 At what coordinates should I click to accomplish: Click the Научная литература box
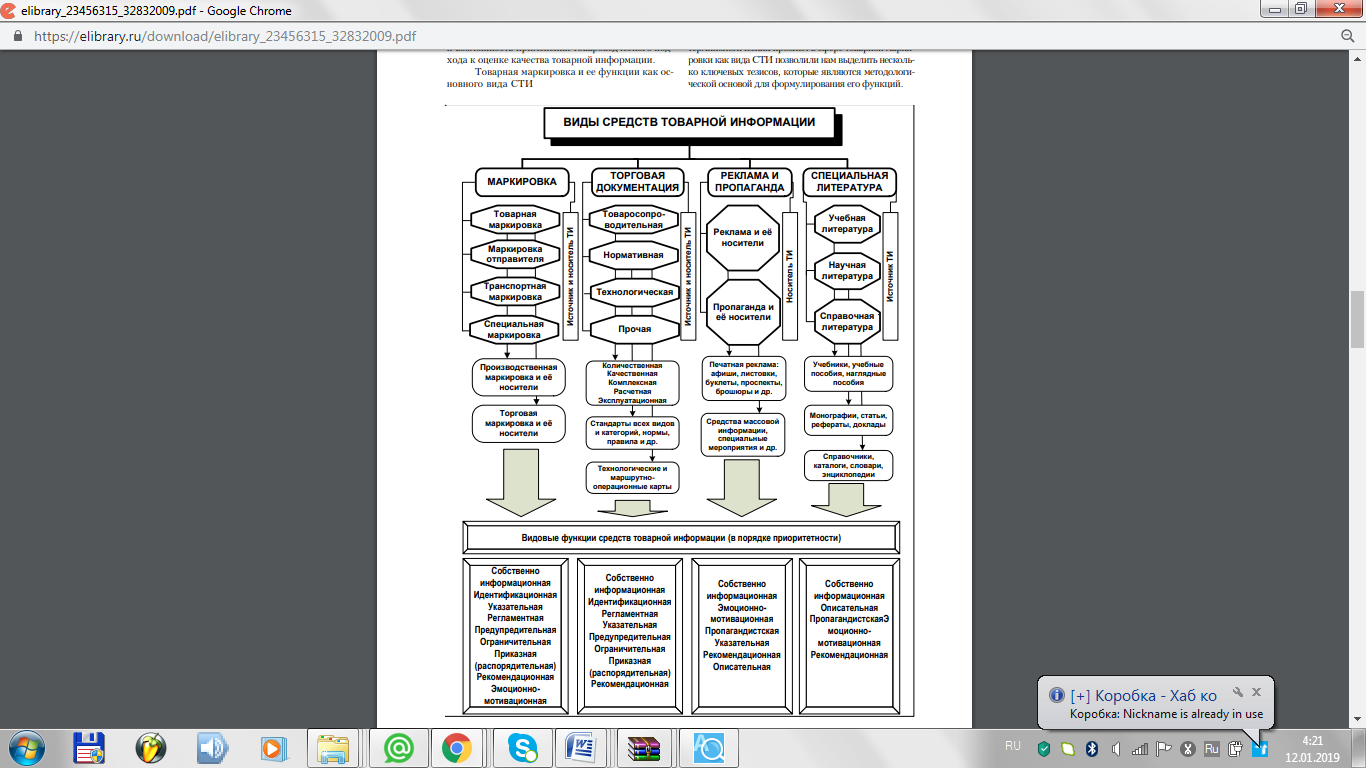tap(848, 271)
